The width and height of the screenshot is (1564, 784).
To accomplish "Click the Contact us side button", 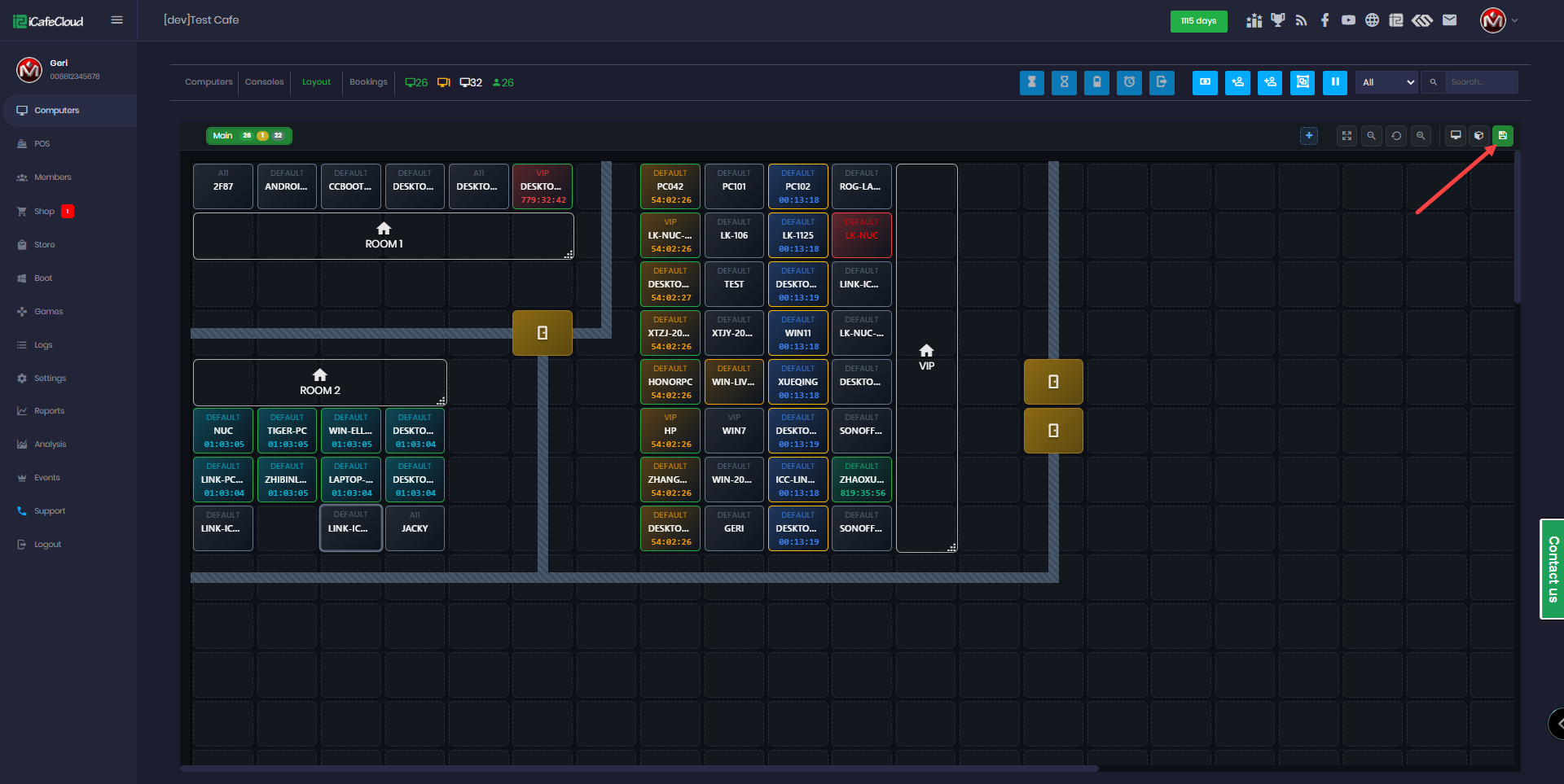I will tap(1553, 569).
